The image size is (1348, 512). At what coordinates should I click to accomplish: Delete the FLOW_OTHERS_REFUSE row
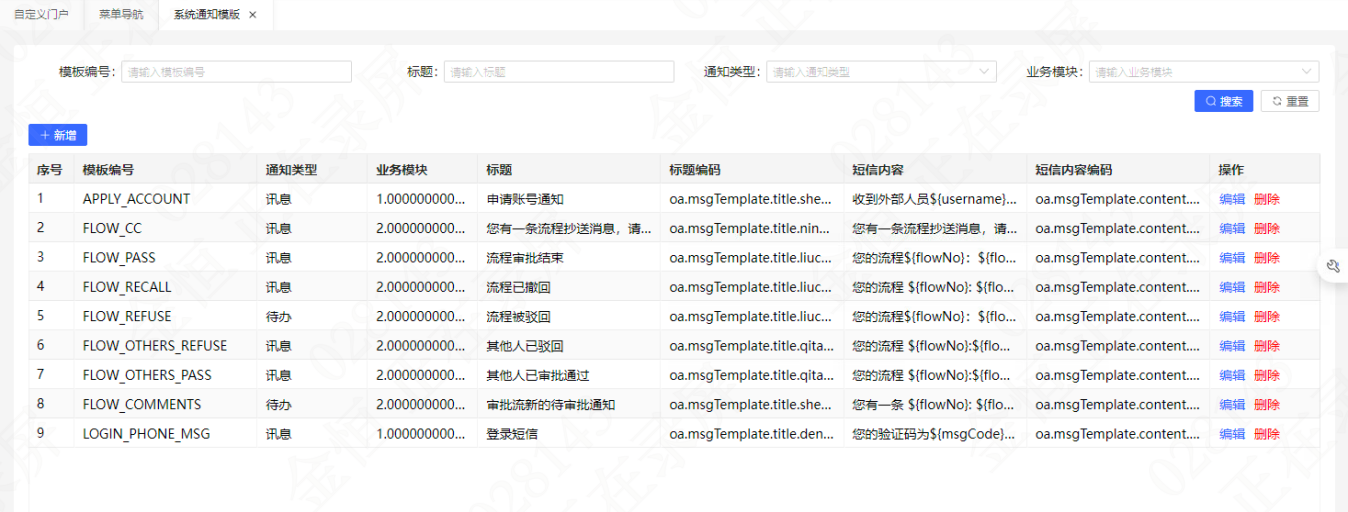1267,346
